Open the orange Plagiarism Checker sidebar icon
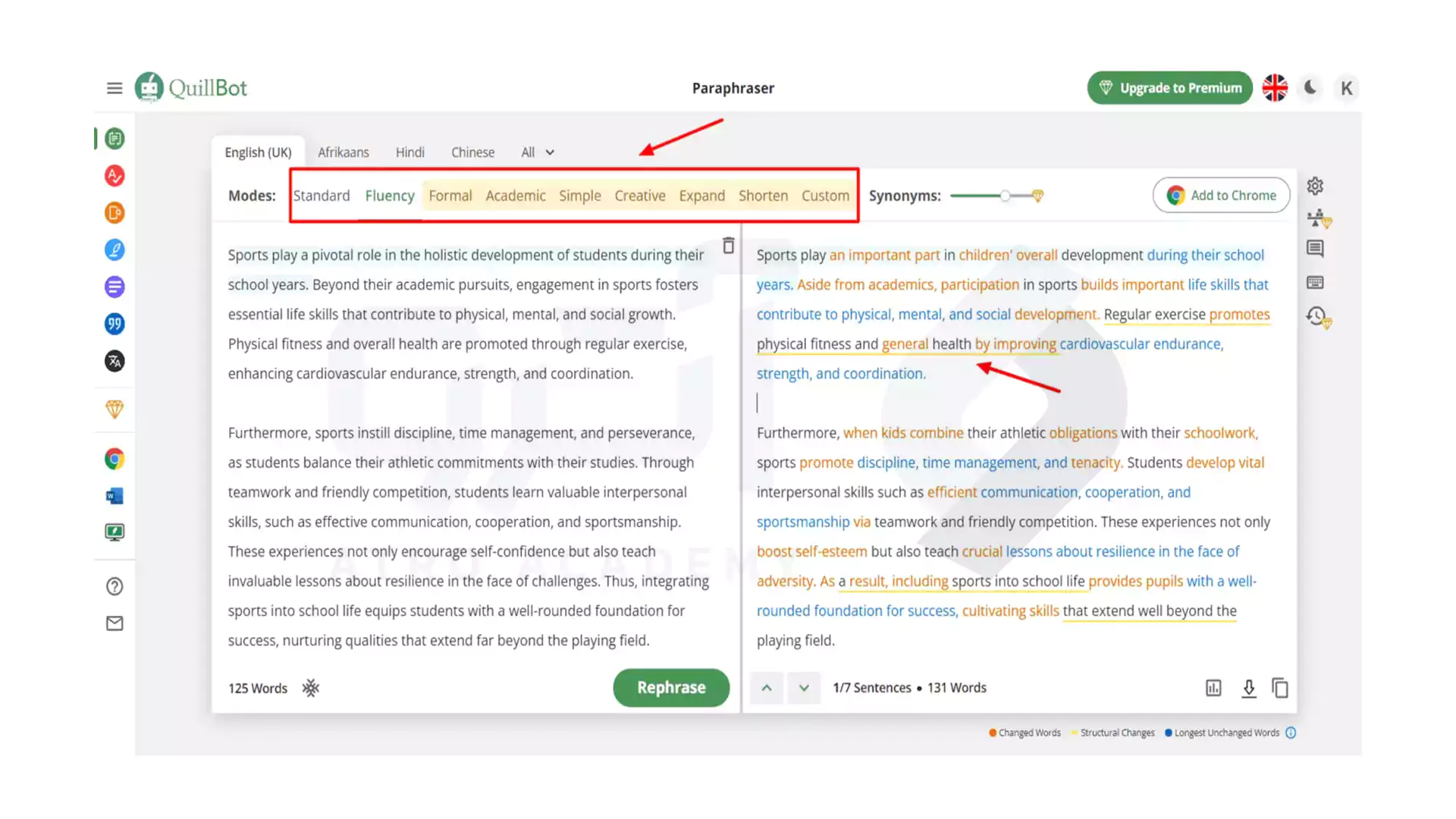This screenshot has width=1456, height=819. pos(115,213)
